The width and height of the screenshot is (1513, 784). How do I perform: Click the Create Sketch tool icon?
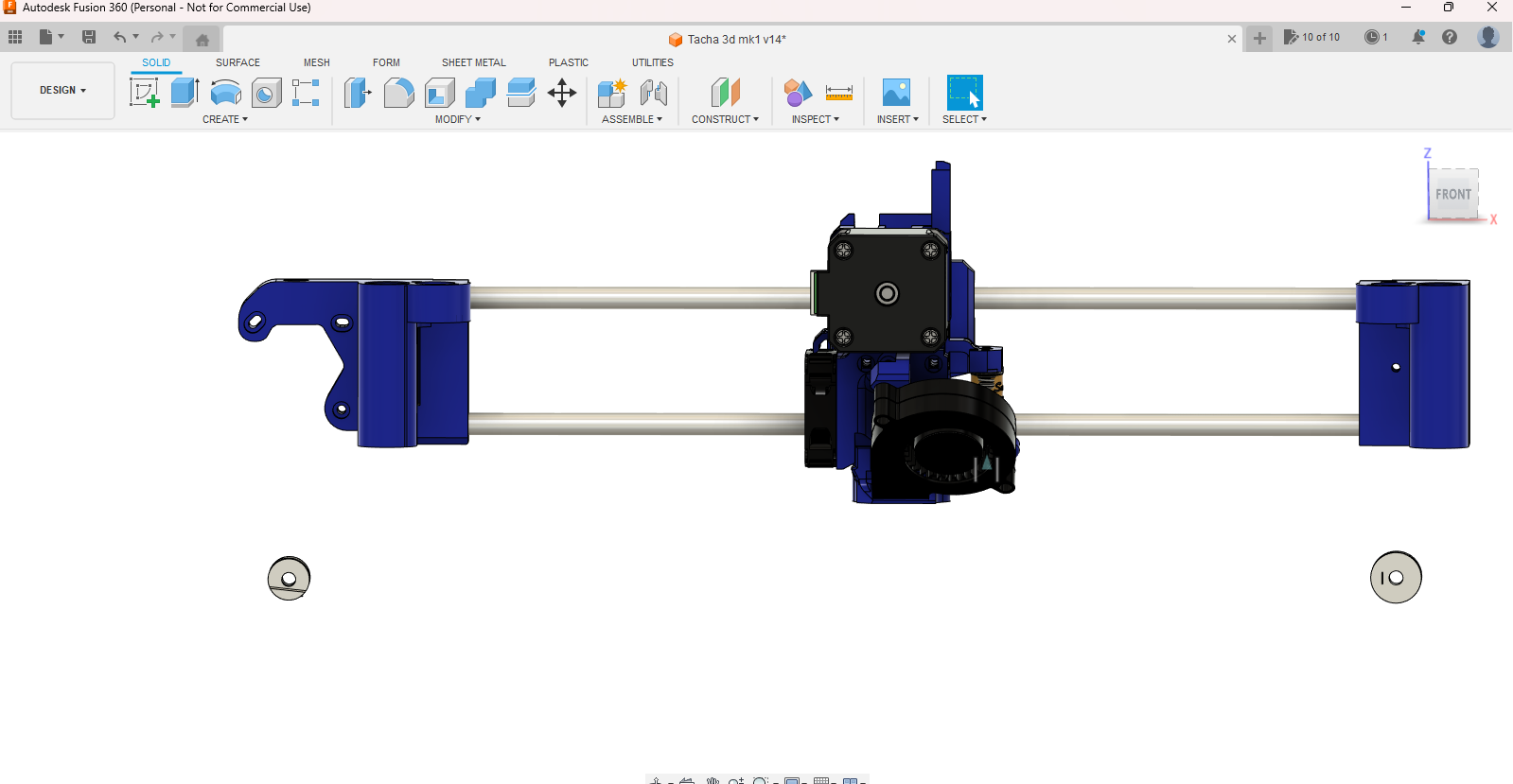tap(144, 93)
